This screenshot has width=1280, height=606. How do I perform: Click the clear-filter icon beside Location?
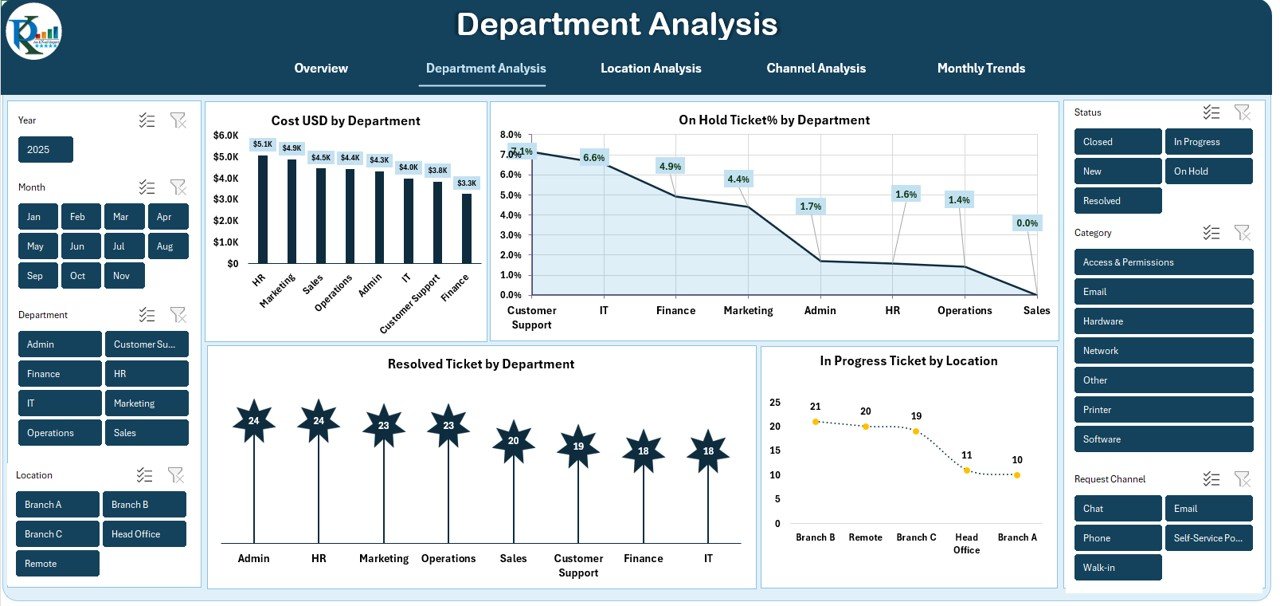click(x=176, y=474)
